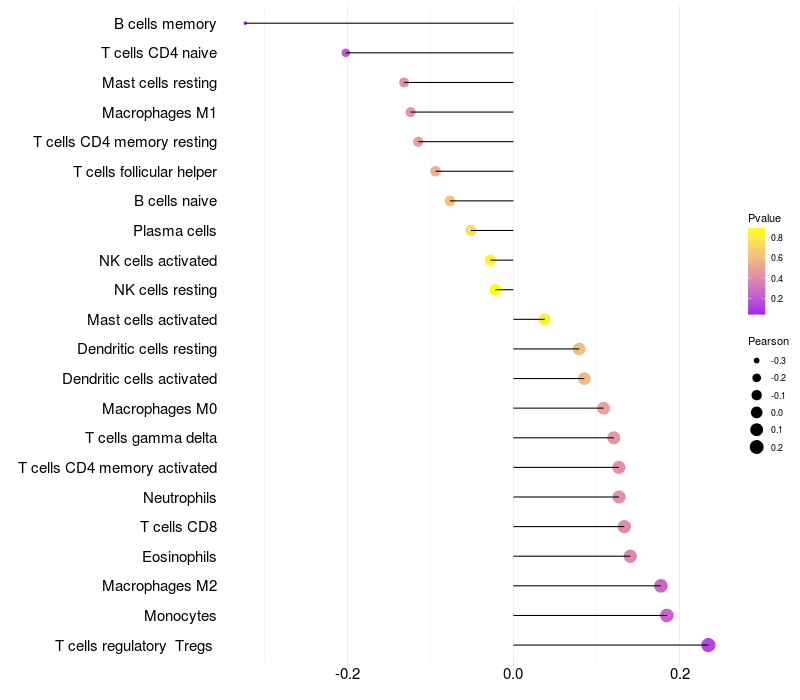Select the 0.0 x-axis tick label
Image resolution: width=800 pixels, height=700 pixels.
513,675
